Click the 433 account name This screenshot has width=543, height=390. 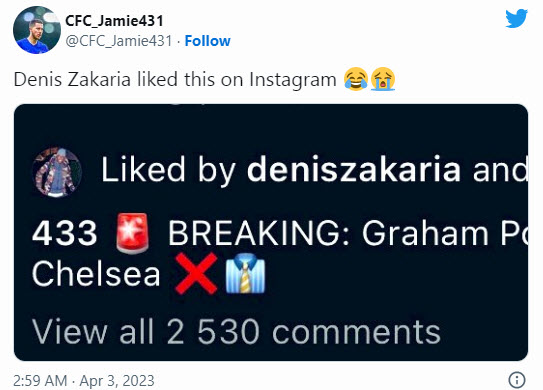[x=64, y=233]
